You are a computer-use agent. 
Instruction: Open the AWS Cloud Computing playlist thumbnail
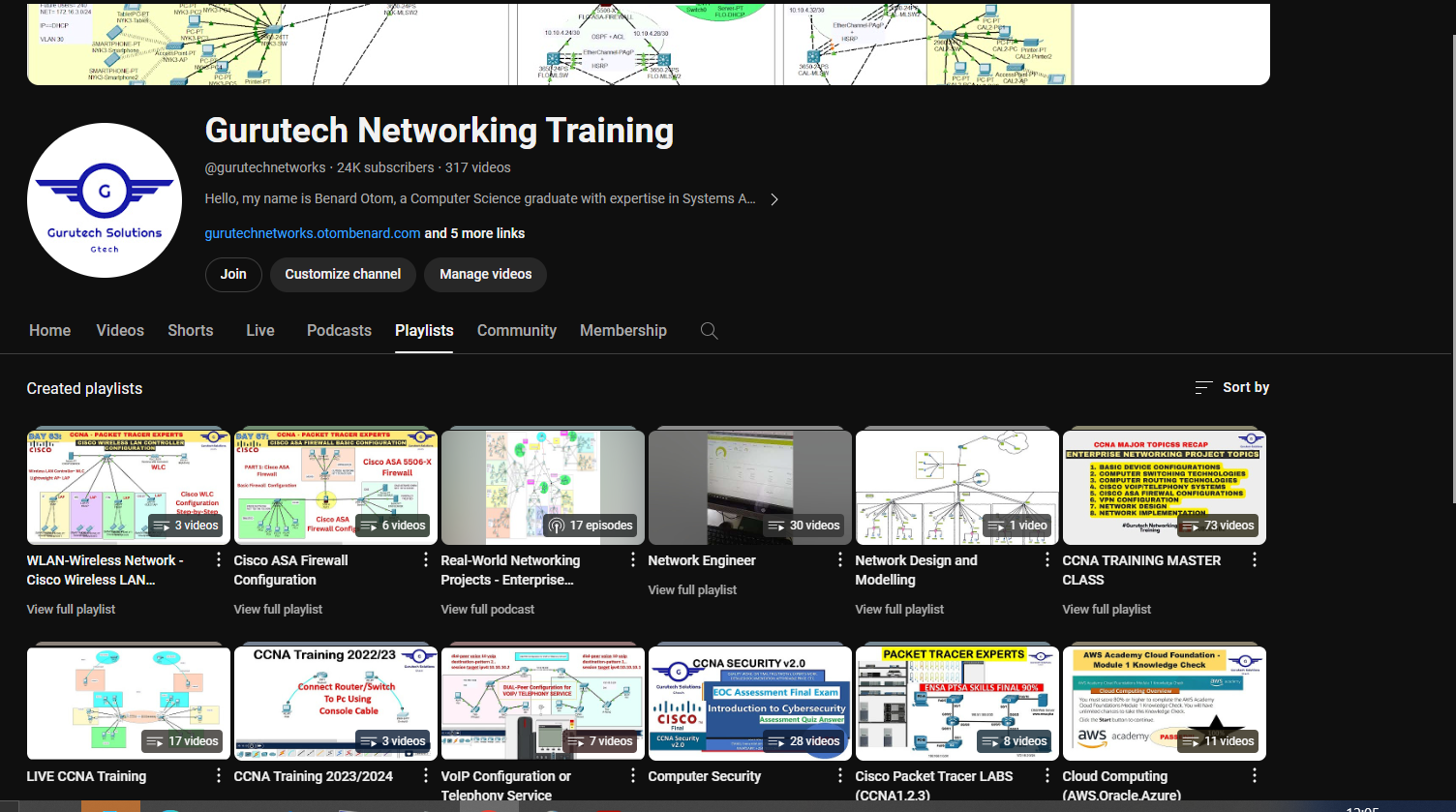[1164, 703]
